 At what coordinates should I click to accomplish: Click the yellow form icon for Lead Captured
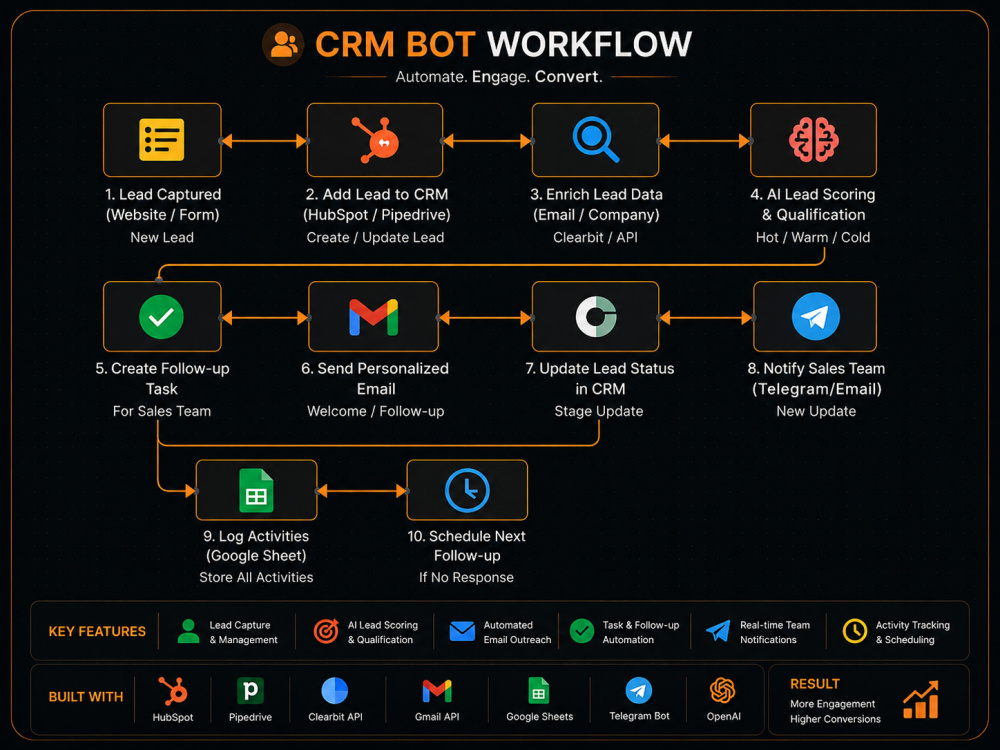click(x=162, y=140)
